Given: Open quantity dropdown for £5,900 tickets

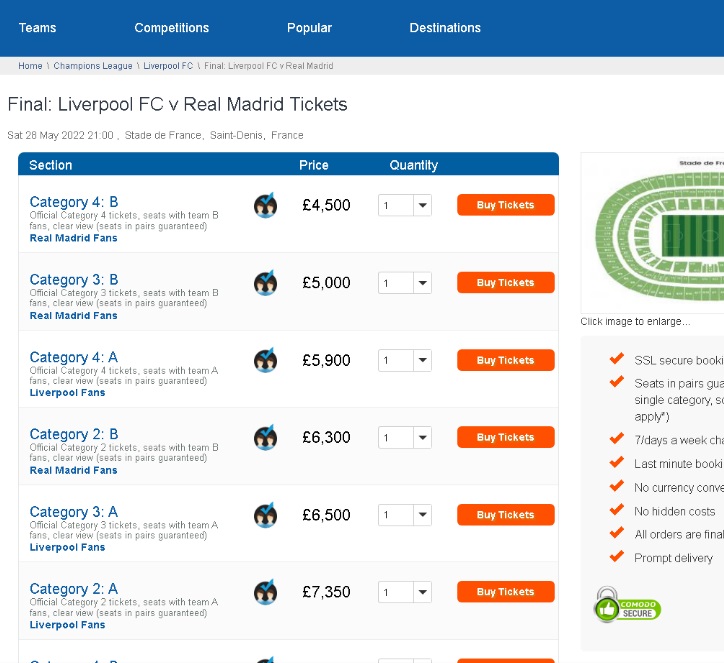Looking at the screenshot, I should click(x=405, y=360).
